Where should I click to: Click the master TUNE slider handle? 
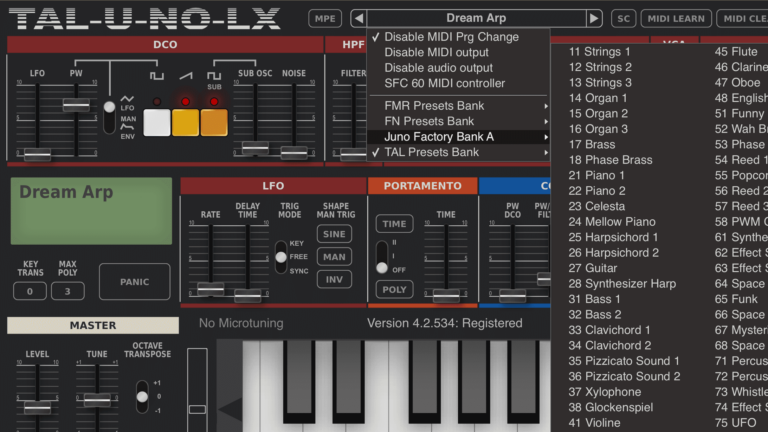[97, 399]
